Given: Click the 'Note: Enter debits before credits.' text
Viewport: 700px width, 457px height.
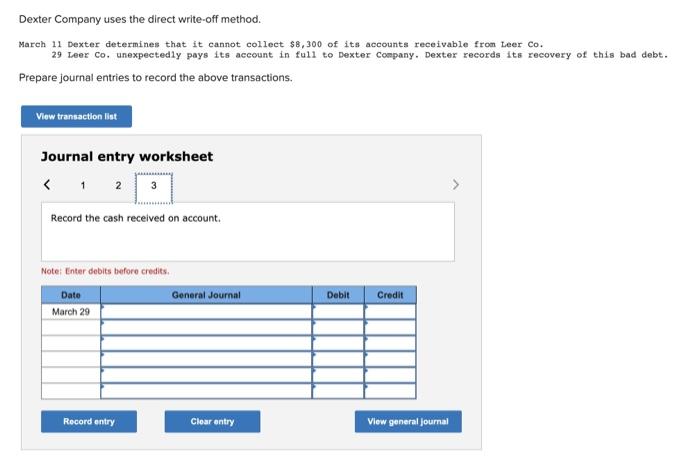Looking at the screenshot, I should point(105,271).
